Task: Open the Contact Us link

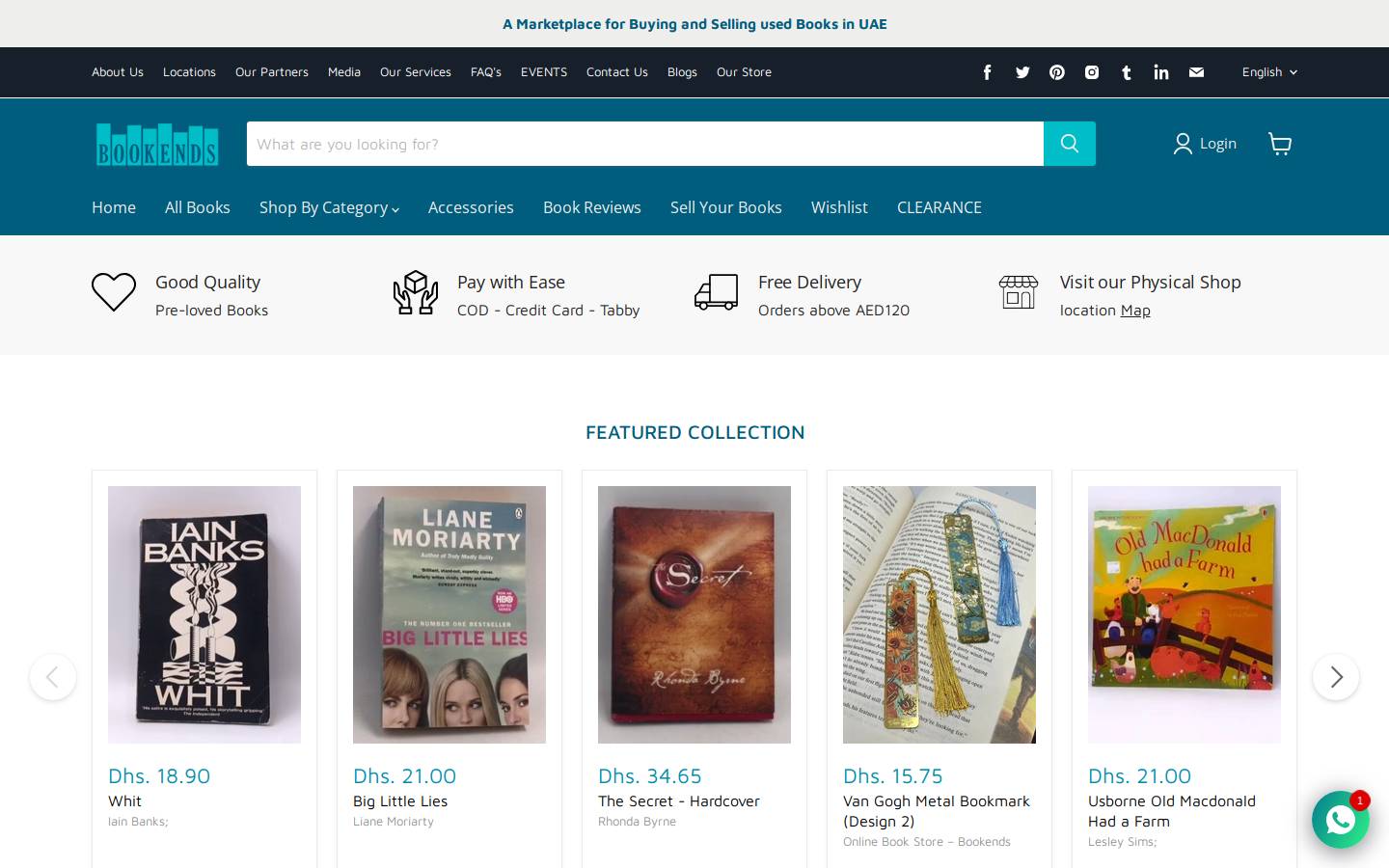Action: tap(617, 72)
